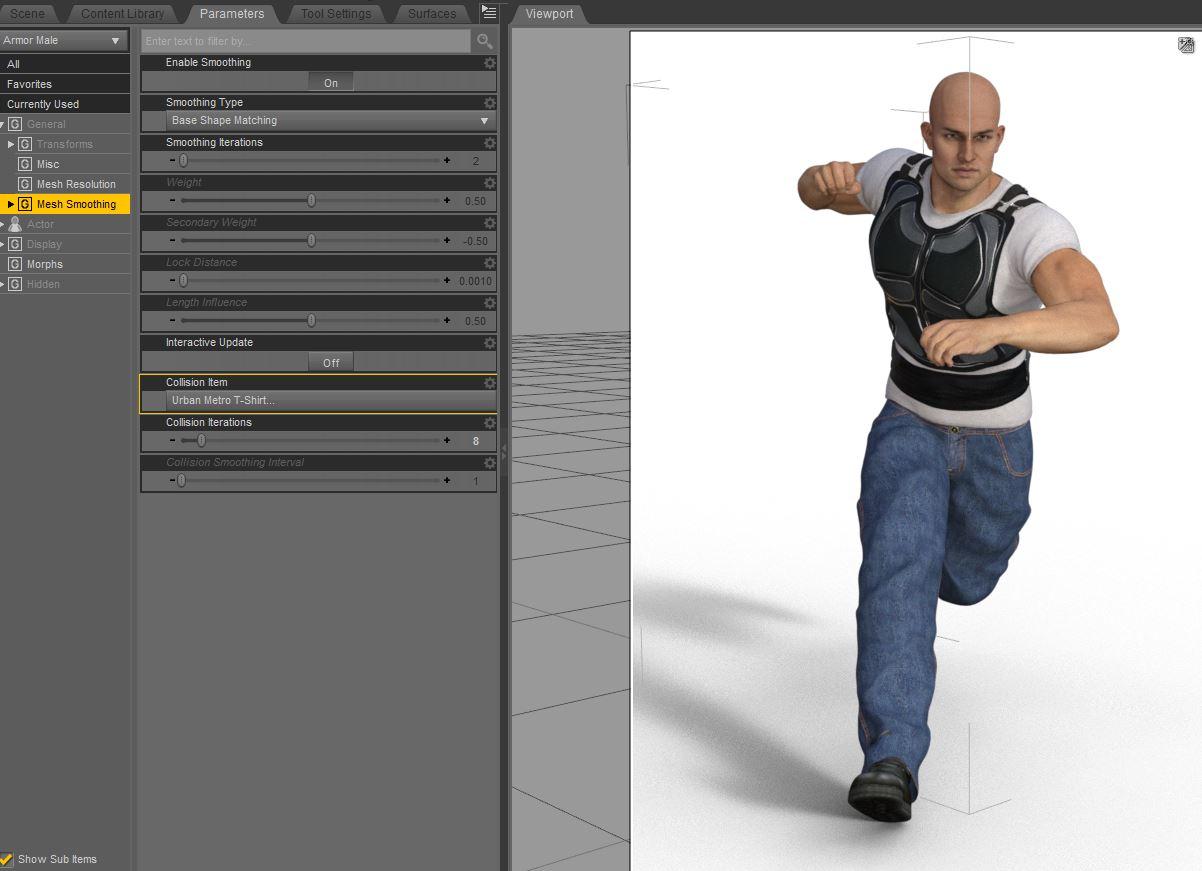
Task: Open the Armor Male selection dropdown
Action: [64, 41]
